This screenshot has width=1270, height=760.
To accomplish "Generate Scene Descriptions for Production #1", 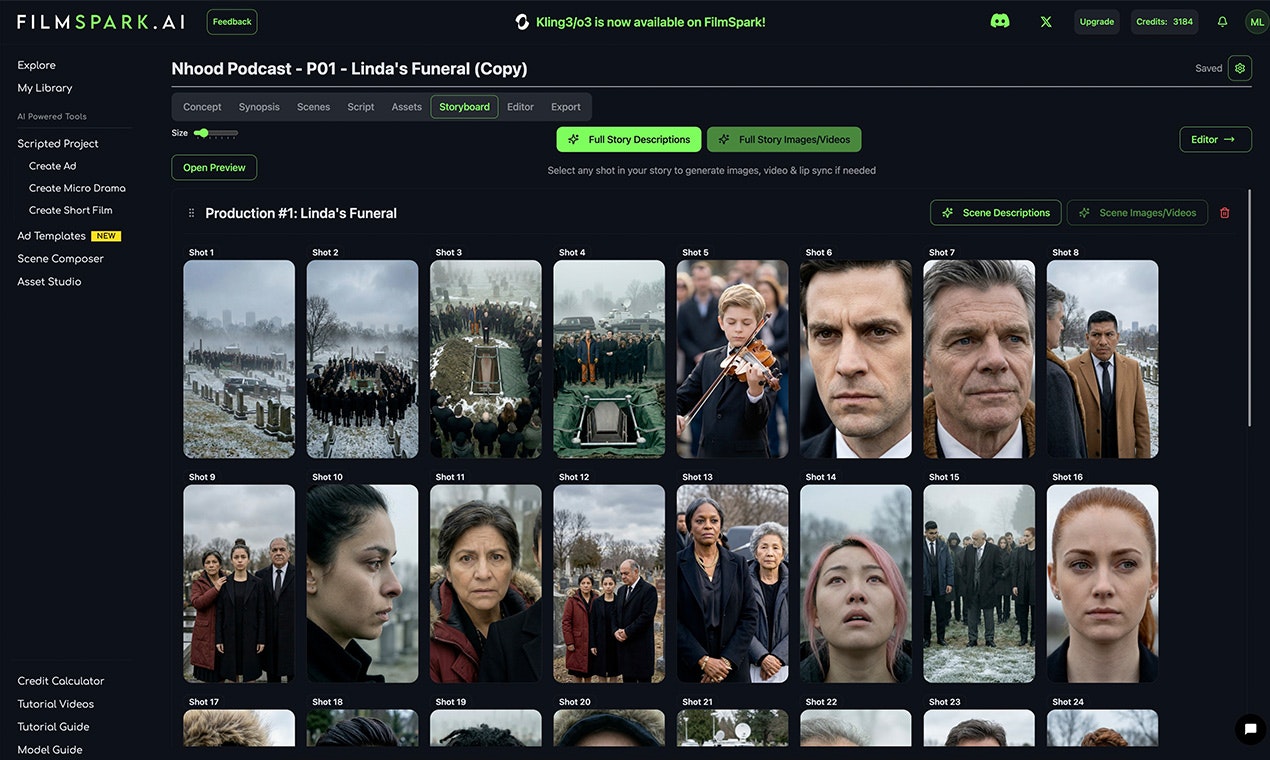I will coord(995,212).
